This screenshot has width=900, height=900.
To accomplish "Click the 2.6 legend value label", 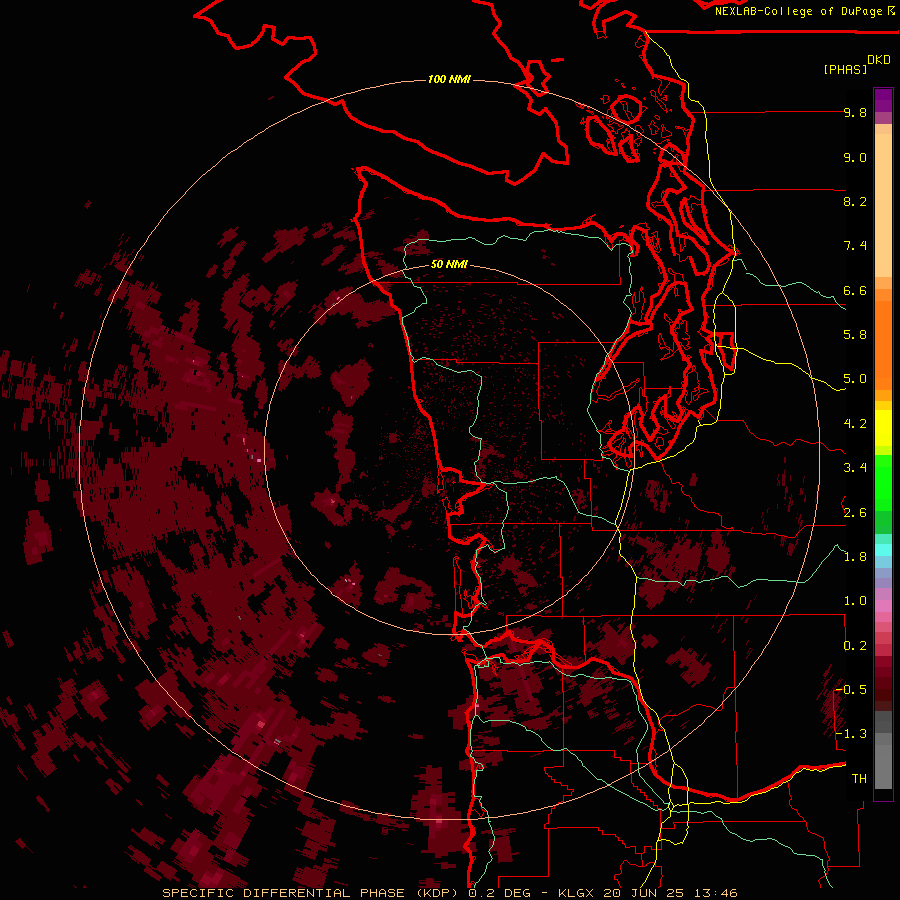I will coord(855,513).
